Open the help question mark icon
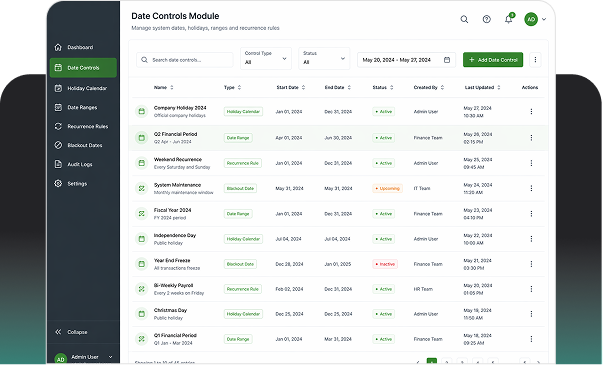 [x=486, y=19]
